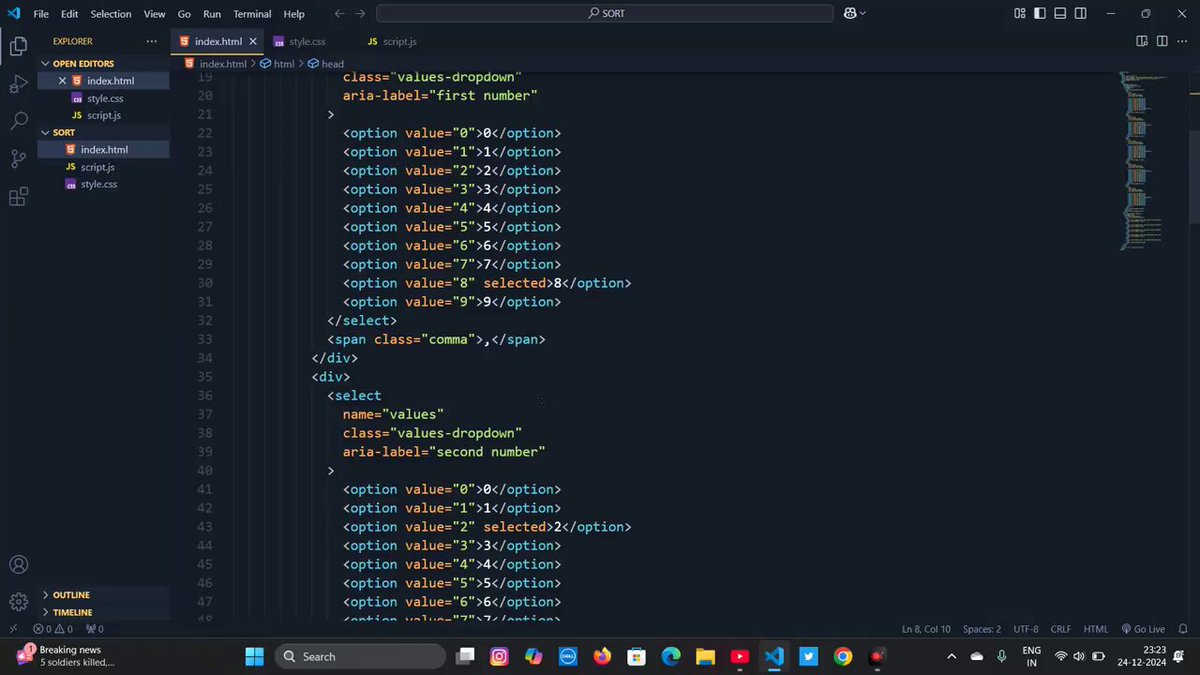The image size is (1200, 675).
Task: Open Explorer views and more actions ellipsis
Action: pos(151,41)
